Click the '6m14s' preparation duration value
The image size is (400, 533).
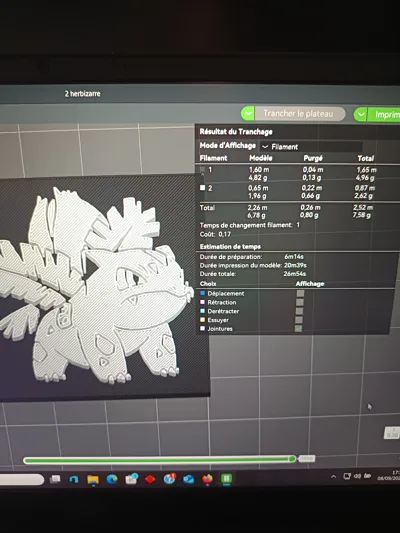294,257
